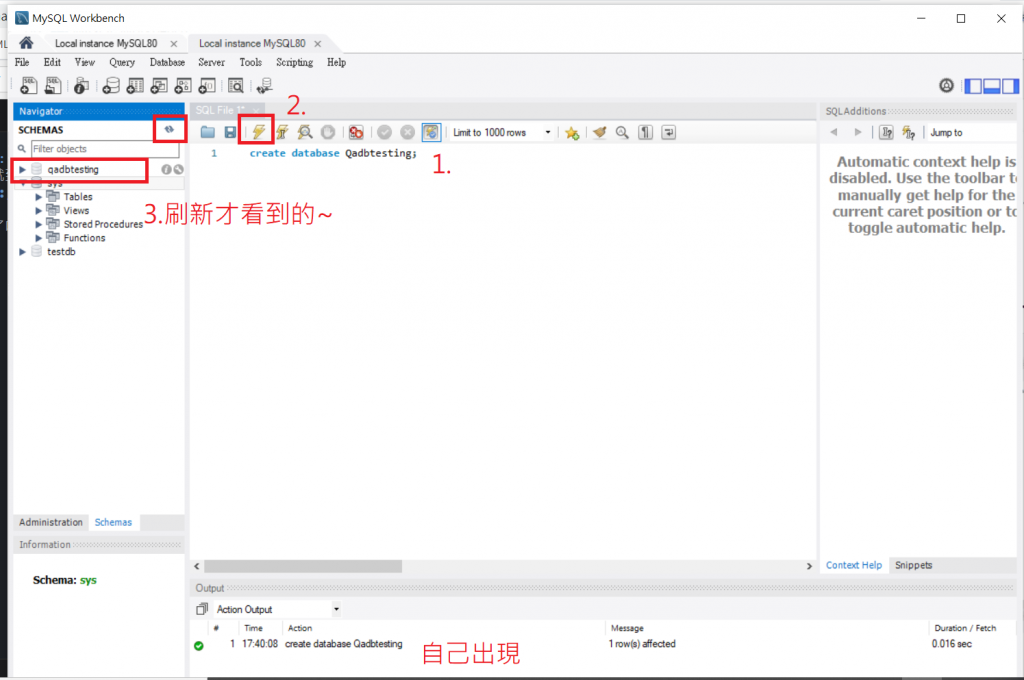Viewport: 1024px width, 680px height.
Task: Select the create database Qadbtesting output row
Action: pyautogui.click(x=603, y=644)
